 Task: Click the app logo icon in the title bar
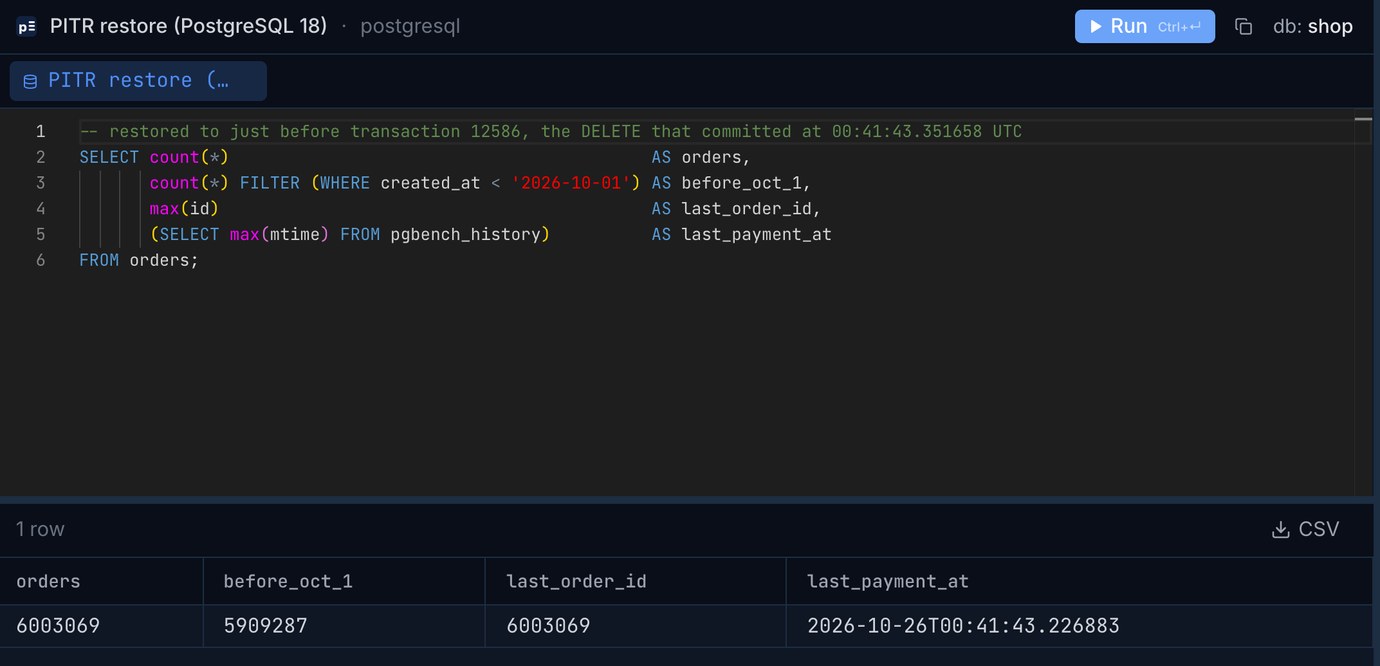27,27
